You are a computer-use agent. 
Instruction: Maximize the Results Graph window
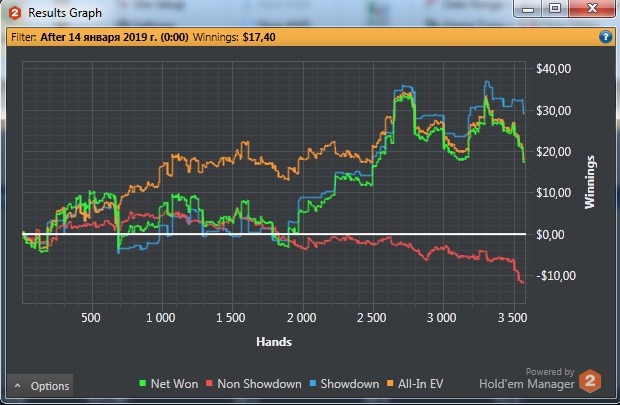pyautogui.click(x=556, y=9)
